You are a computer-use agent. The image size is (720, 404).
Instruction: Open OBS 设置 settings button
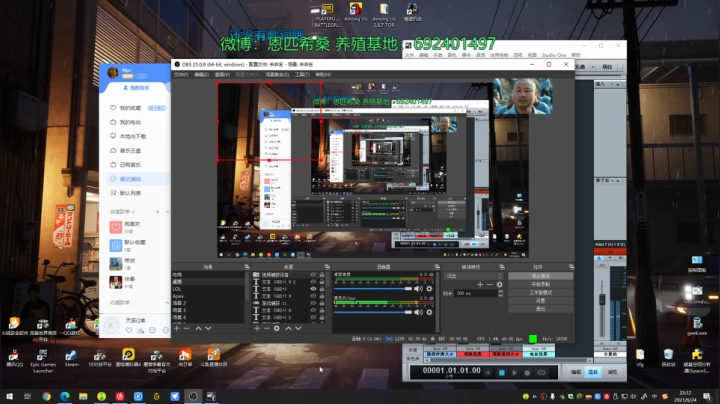point(540,301)
